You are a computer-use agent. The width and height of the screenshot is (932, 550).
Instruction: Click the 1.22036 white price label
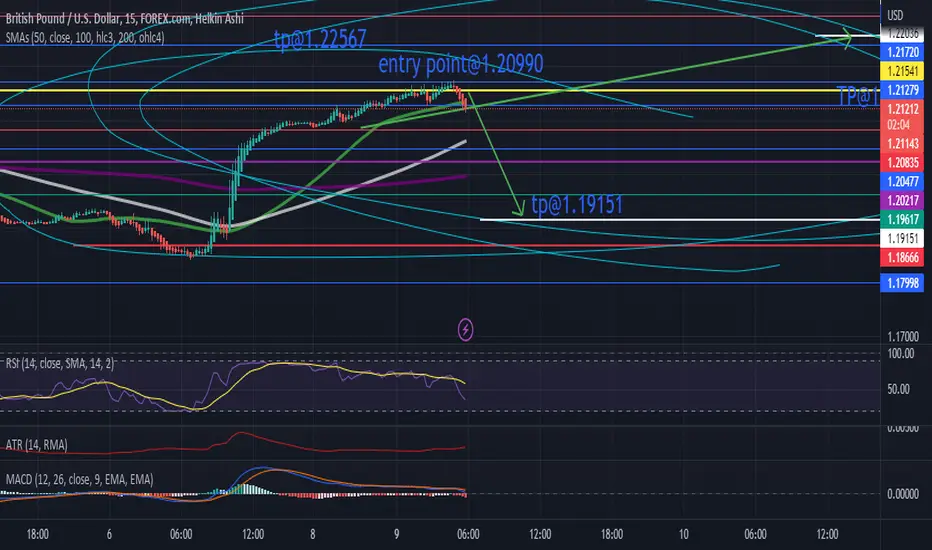[x=902, y=34]
